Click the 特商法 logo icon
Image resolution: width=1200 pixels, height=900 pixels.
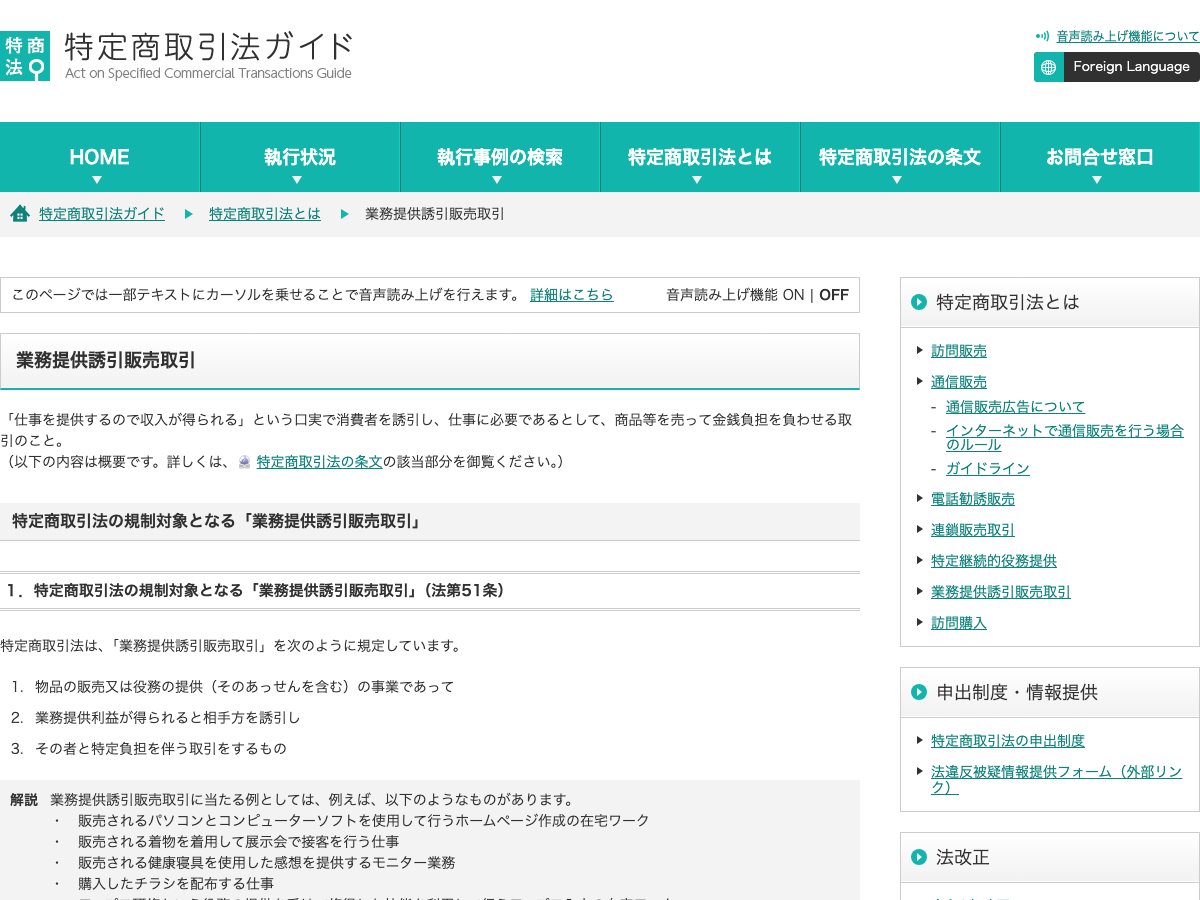tap(25, 56)
